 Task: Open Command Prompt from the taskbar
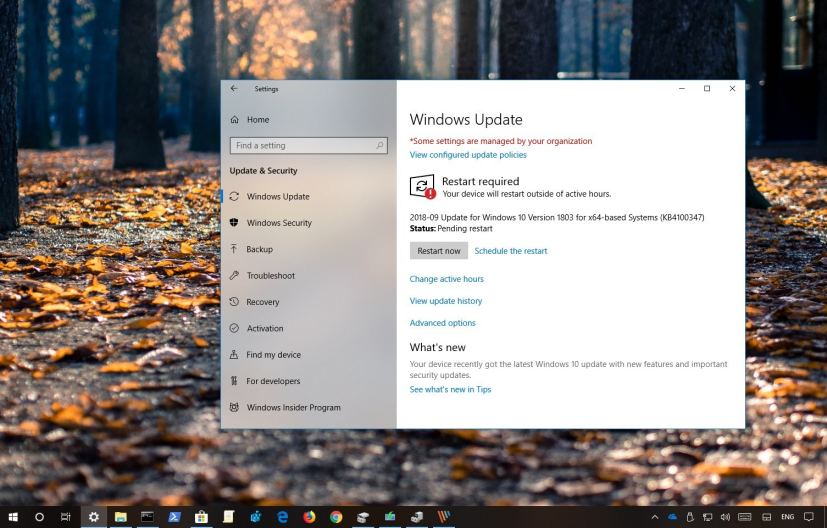point(147,517)
